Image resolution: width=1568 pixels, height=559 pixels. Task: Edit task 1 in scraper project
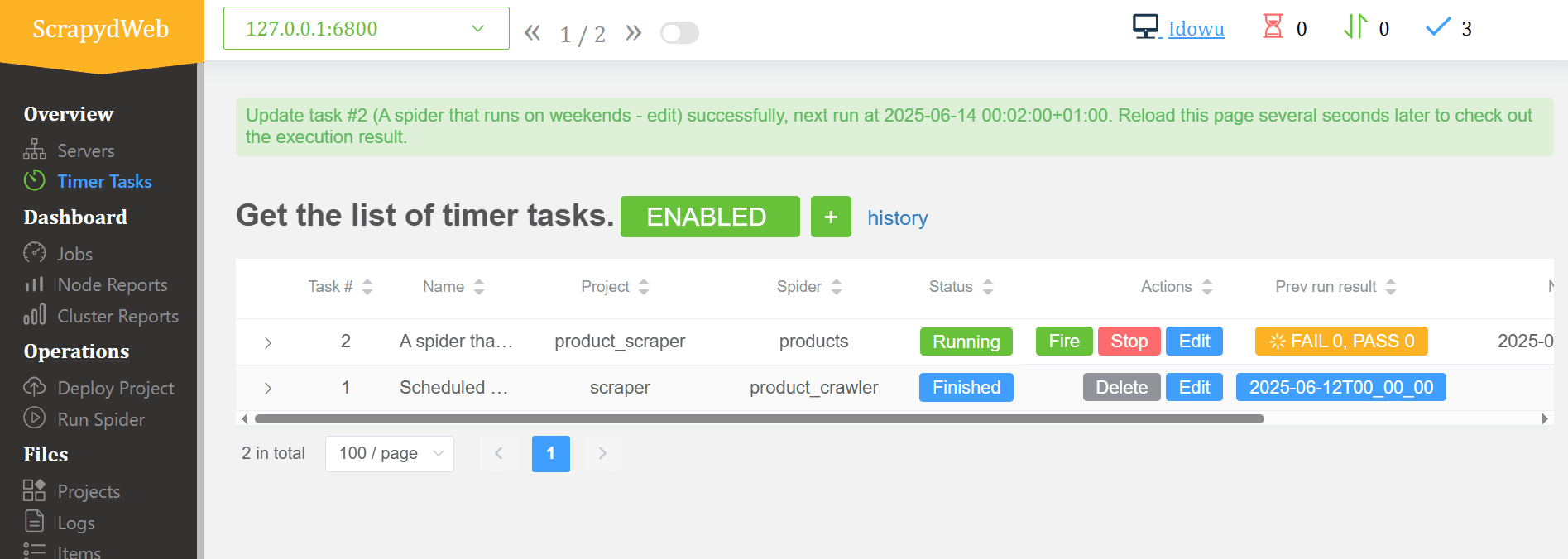tap(1194, 387)
